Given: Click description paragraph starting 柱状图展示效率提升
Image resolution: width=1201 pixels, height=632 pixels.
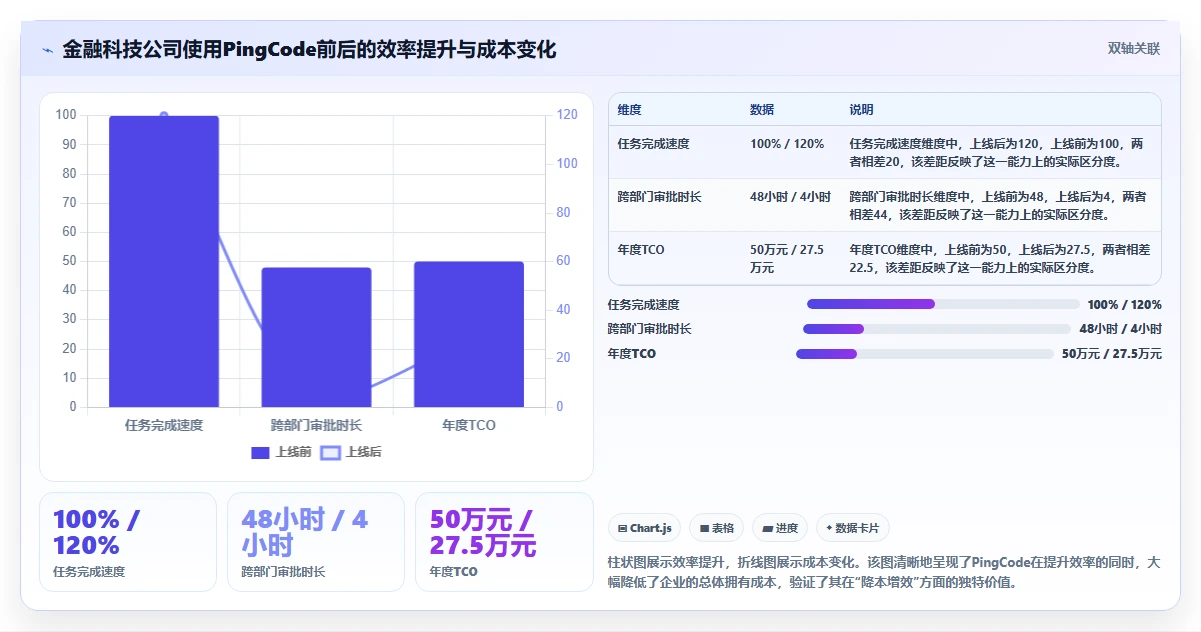Looking at the screenshot, I should (884, 572).
